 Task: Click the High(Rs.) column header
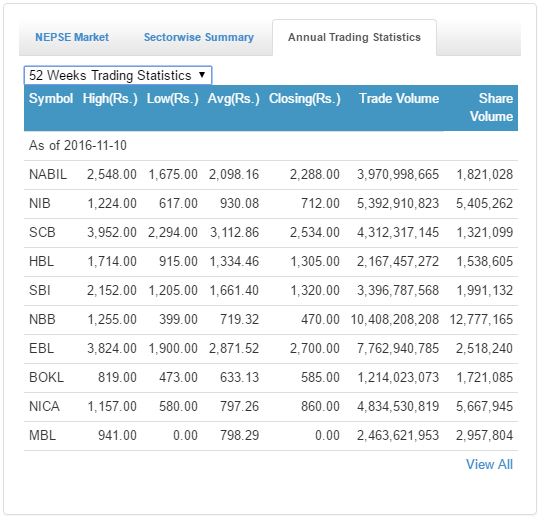(x=110, y=99)
